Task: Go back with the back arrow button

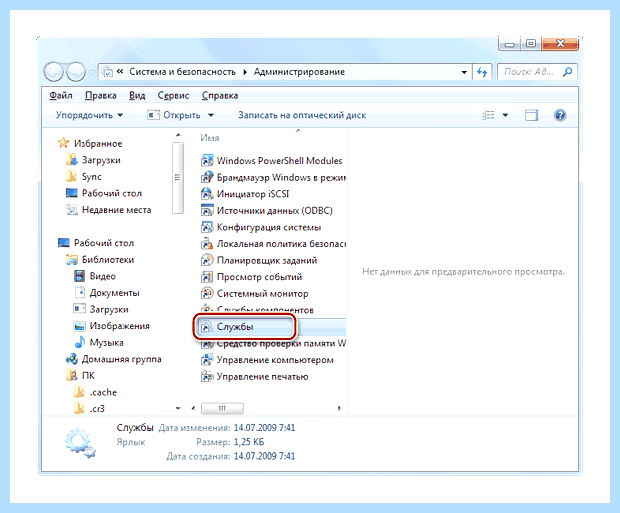Action: pos(53,72)
